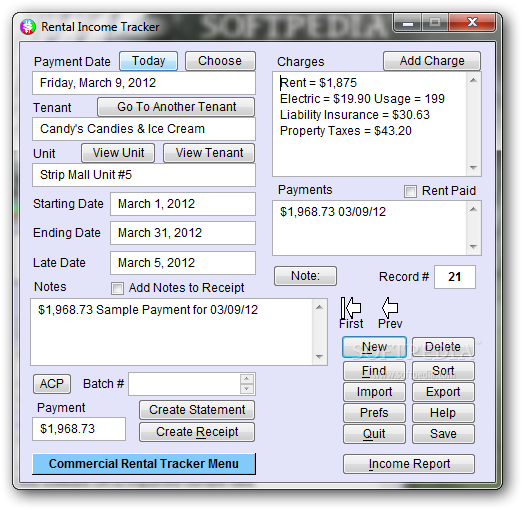The width and height of the screenshot is (523, 510).
Task: Go to the Prev record arrow
Action: click(390, 308)
